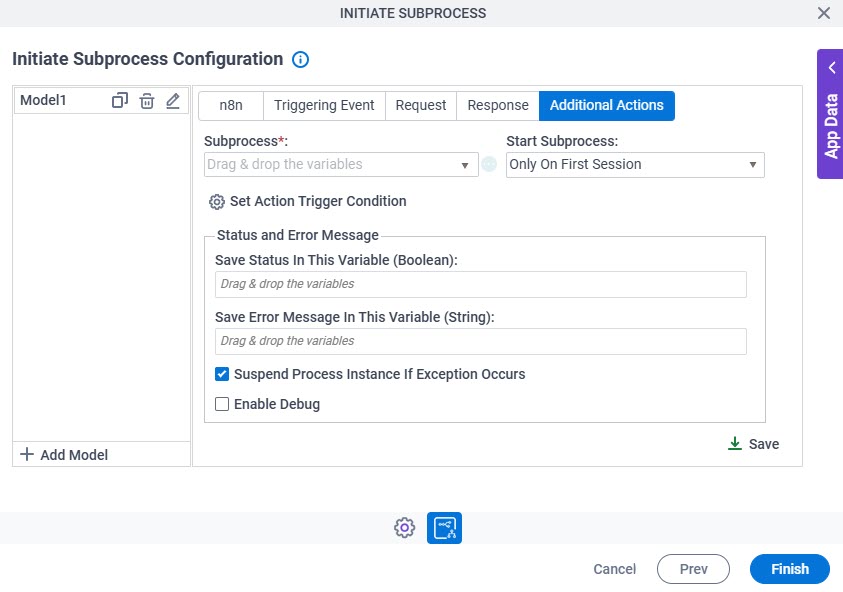The height and width of the screenshot is (592, 843).
Task: Edit Model1 name with pencil icon
Action: (x=173, y=101)
